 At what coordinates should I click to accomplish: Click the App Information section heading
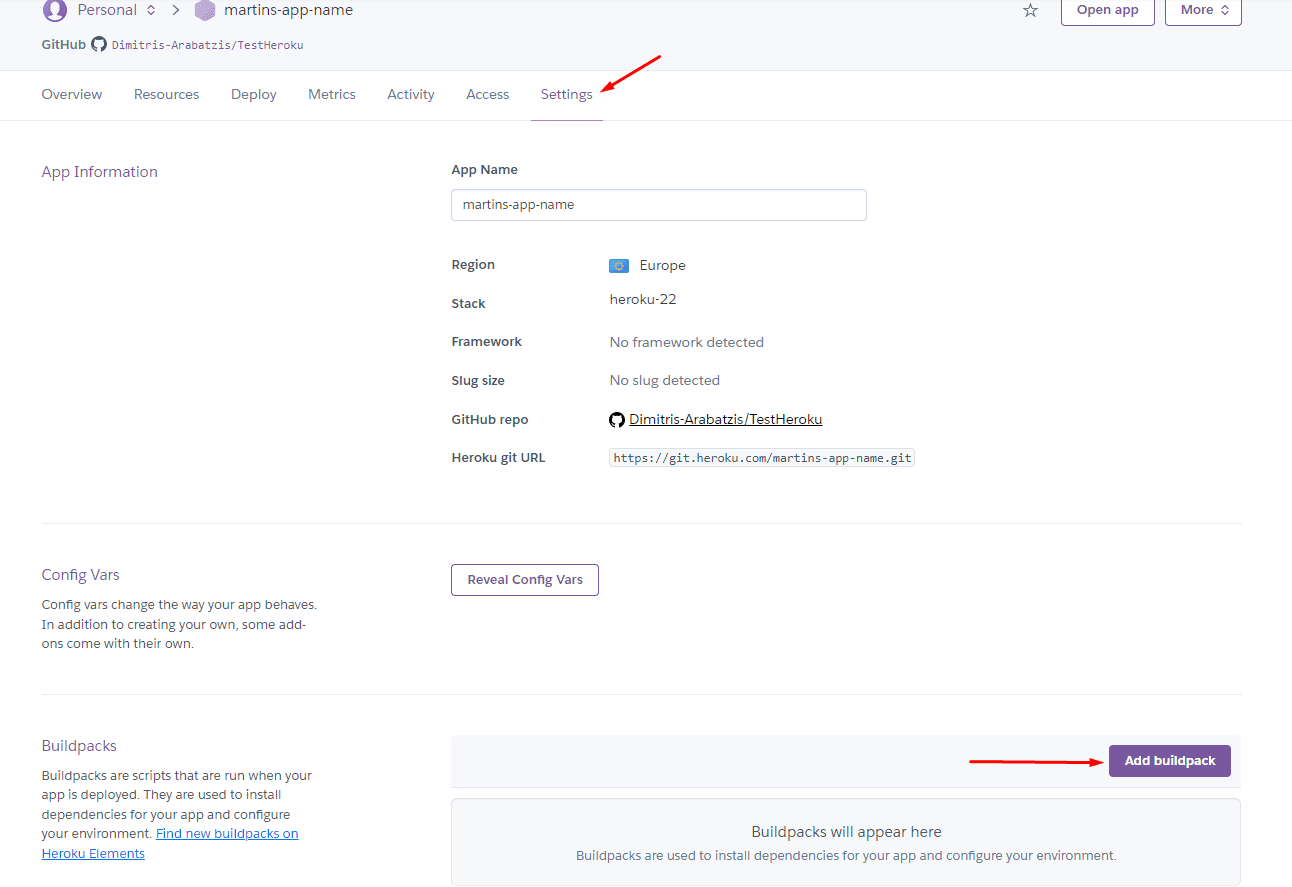[x=100, y=172]
